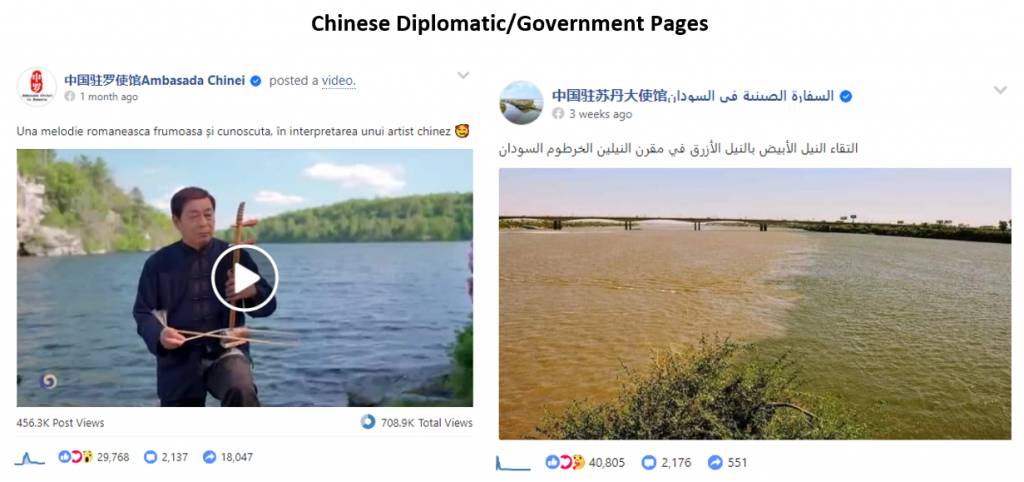Click the engagement sparkline graph under Sudan post
1024x482 pixels.
click(x=513, y=463)
